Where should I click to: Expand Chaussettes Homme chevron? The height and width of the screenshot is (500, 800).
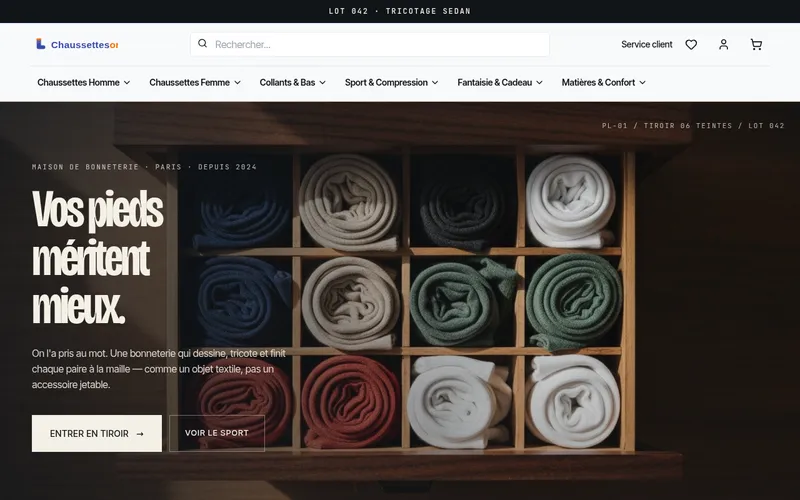[x=127, y=83]
